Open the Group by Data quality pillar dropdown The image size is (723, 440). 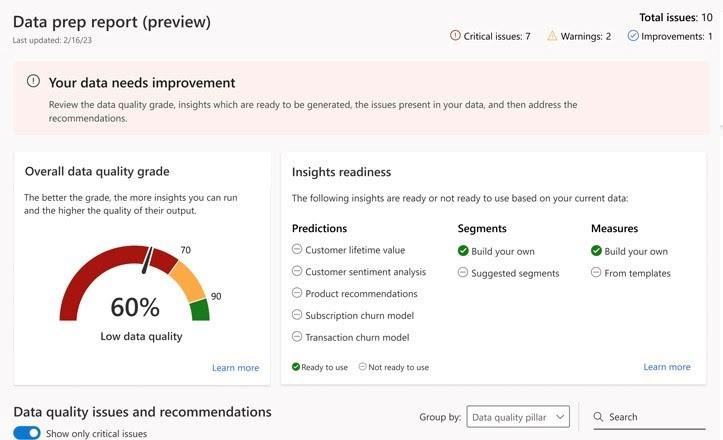[x=518, y=417]
